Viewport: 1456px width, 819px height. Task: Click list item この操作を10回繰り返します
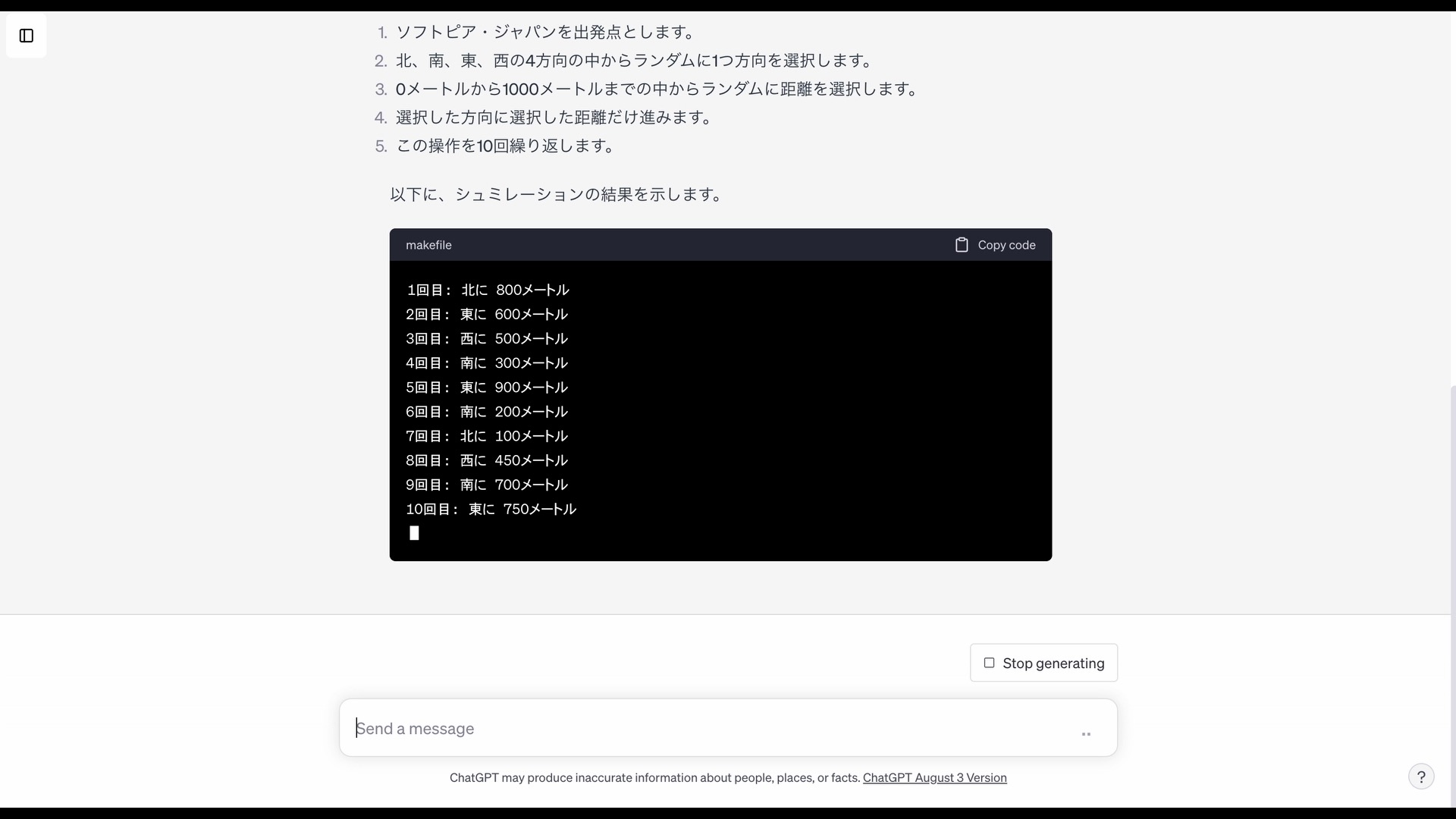point(505,146)
